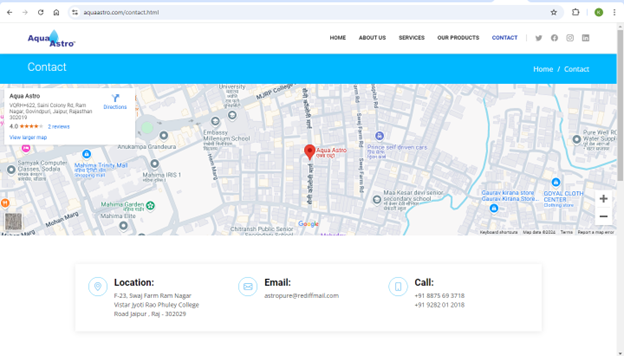Image resolution: width=629 pixels, height=364 pixels.
Task: Click the Contact breadcrumb link
Action: tap(576, 69)
